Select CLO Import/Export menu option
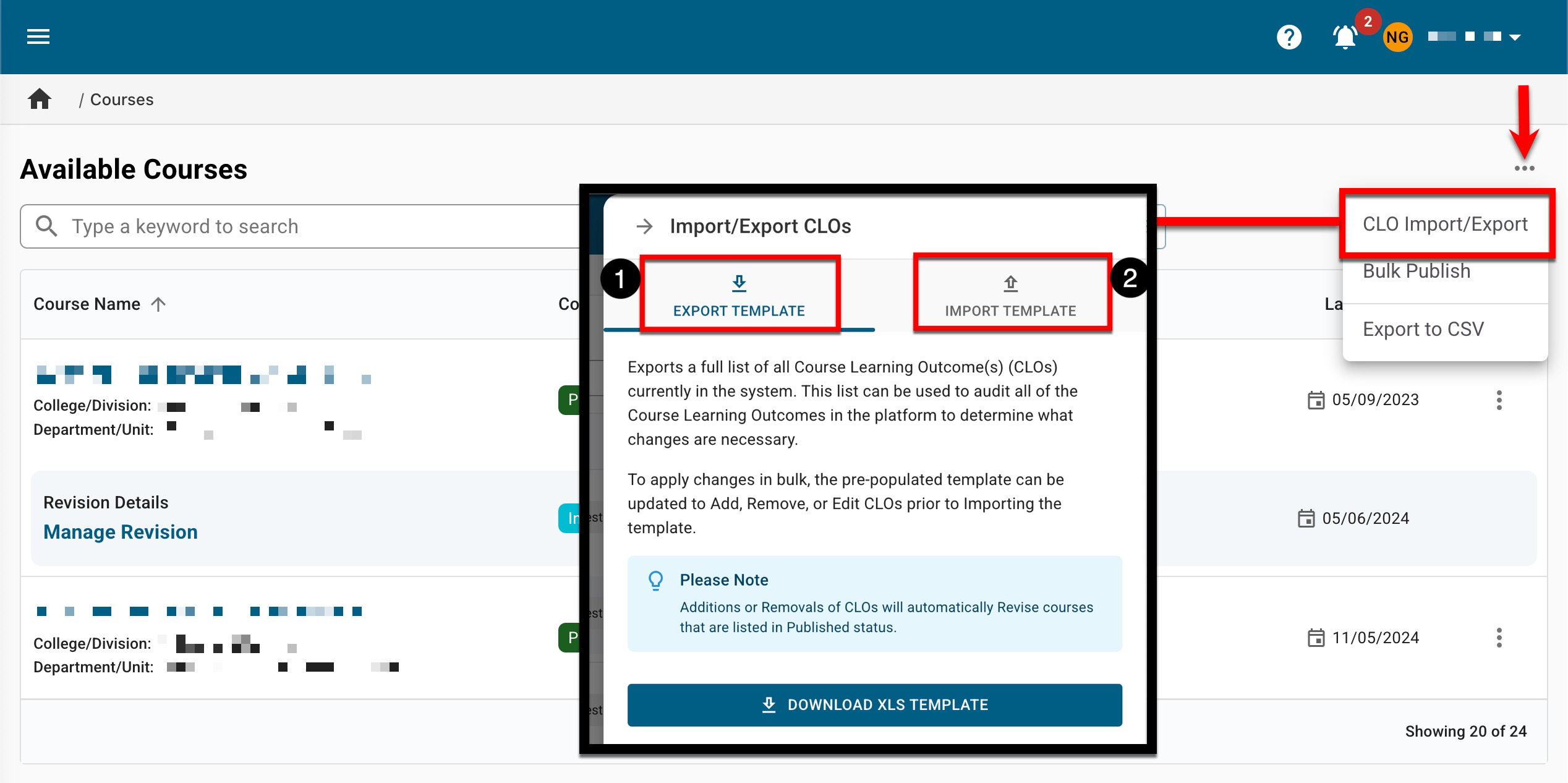Image resolution: width=1568 pixels, height=783 pixels. click(x=1445, y=224)
